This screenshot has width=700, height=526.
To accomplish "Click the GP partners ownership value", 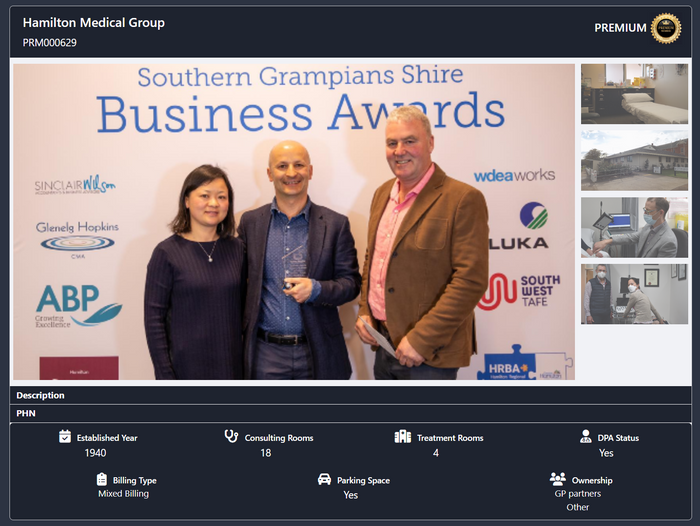I will point(578,494).
